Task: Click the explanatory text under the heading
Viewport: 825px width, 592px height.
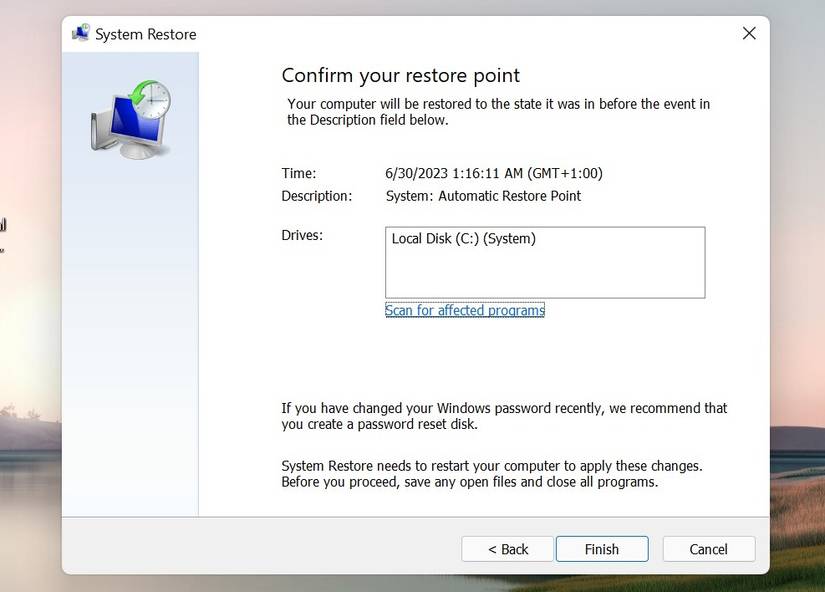Action: pyautogui.click(x=498, y=112)
